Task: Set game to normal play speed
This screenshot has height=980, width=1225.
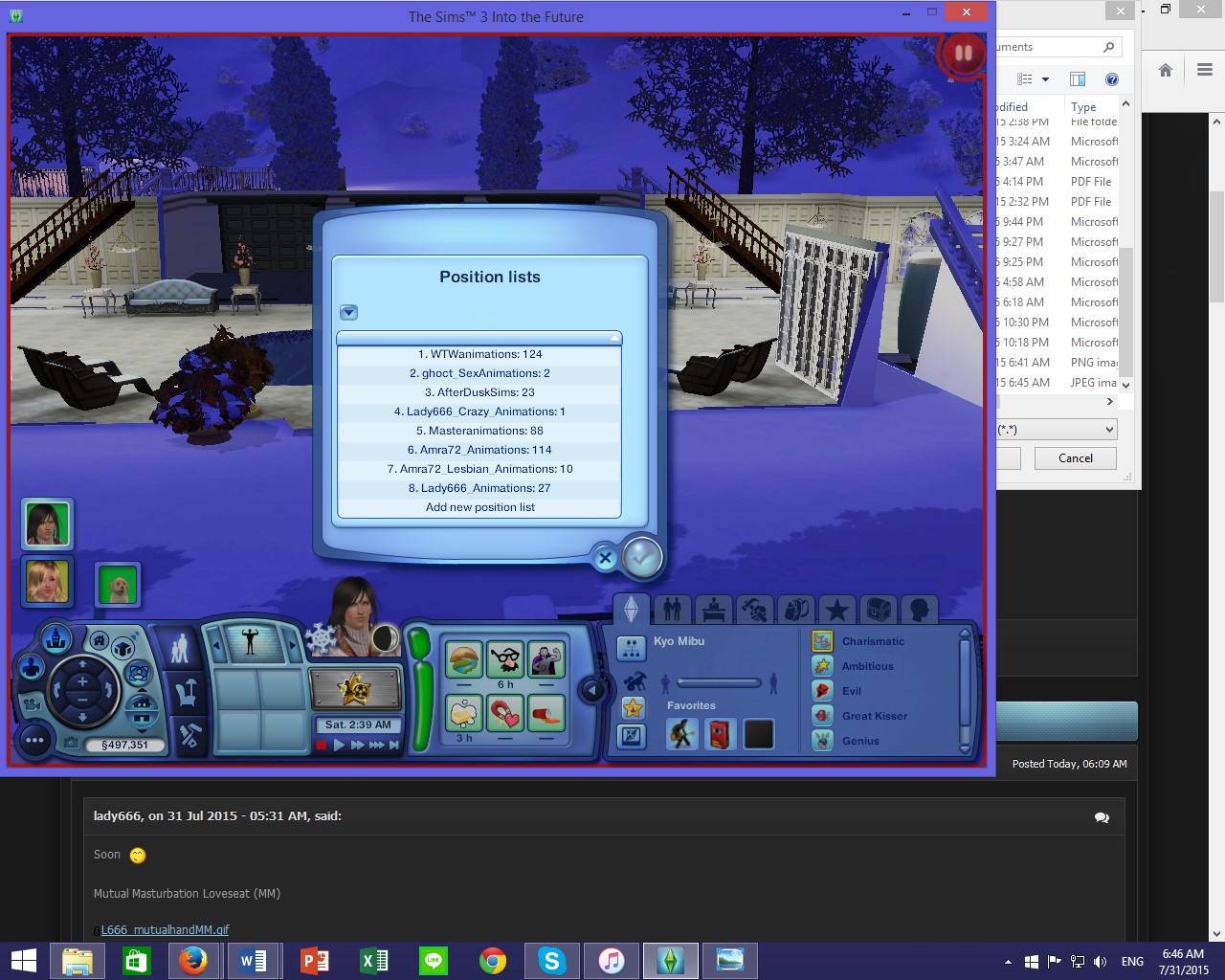Action: point(339,745)
